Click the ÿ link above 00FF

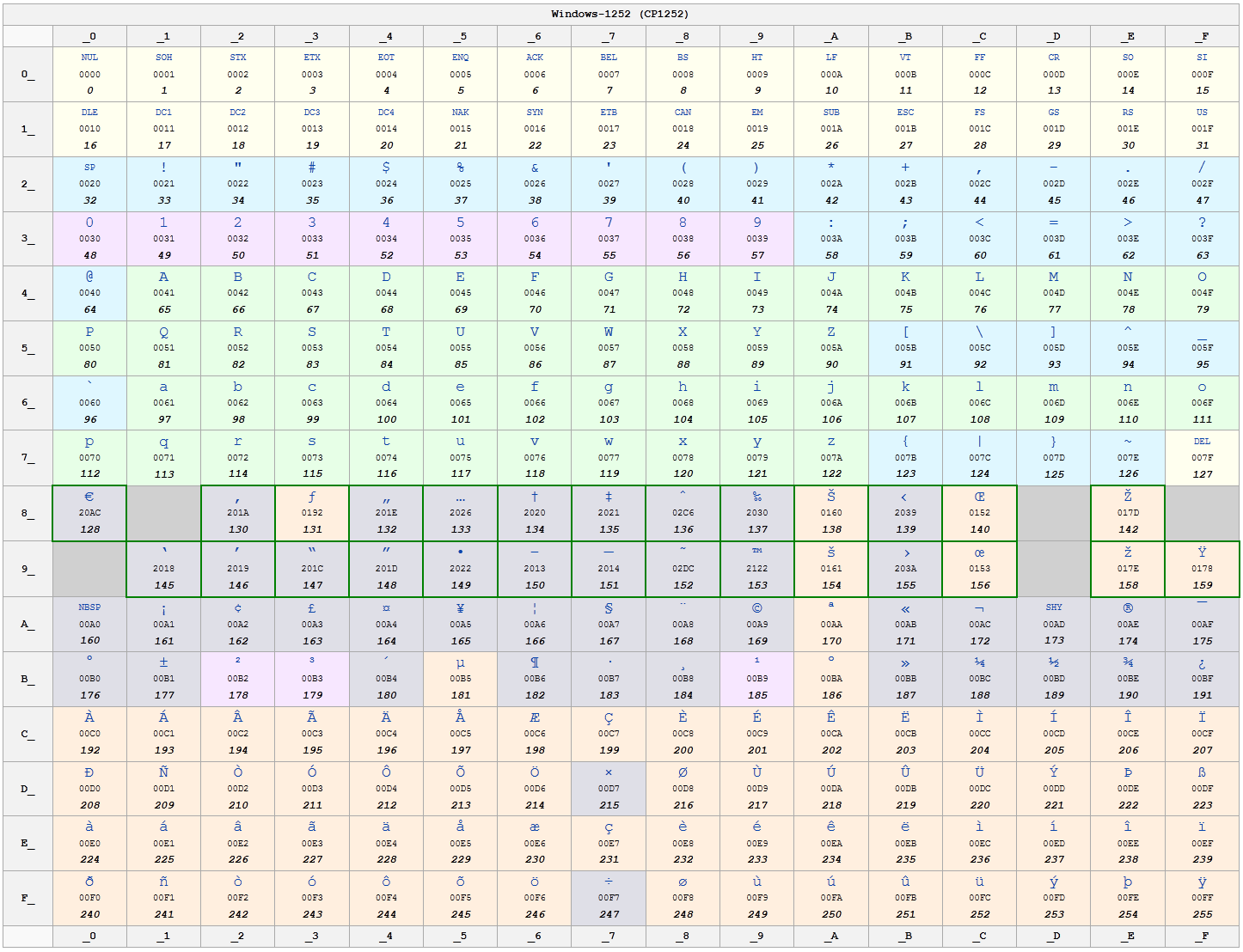click(1202, 882)
